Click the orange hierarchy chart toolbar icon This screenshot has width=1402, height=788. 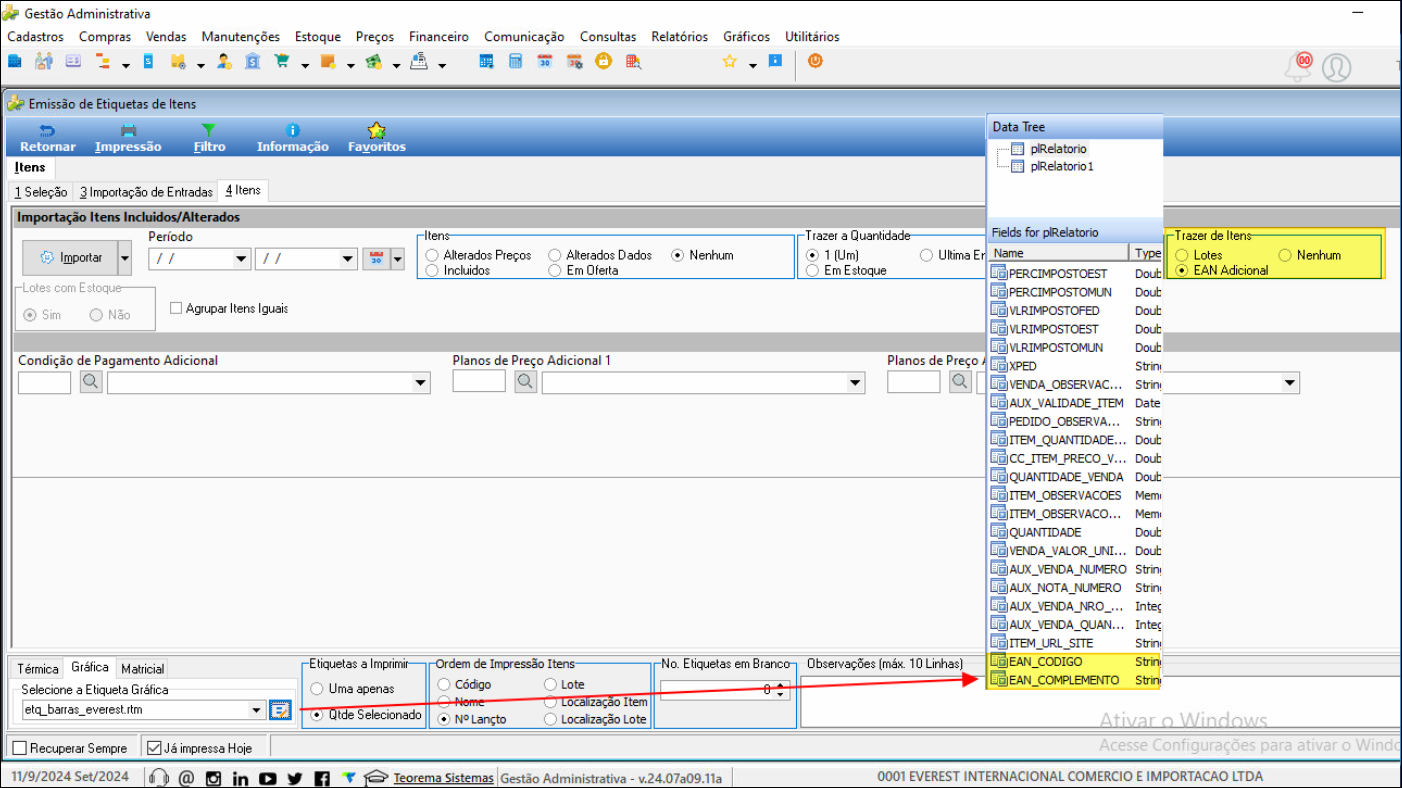click(103, 61)
